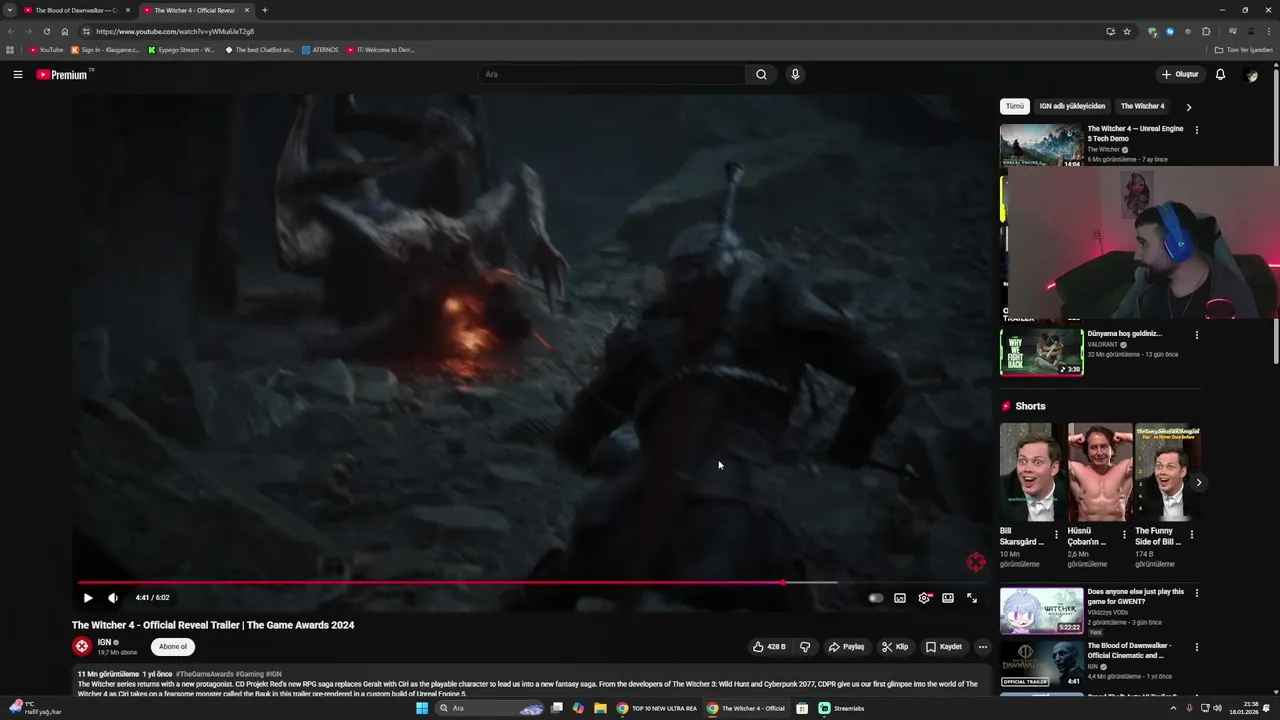Open the account avatar menu
Screen dimensions: 1280x720
coord(1251,75)
